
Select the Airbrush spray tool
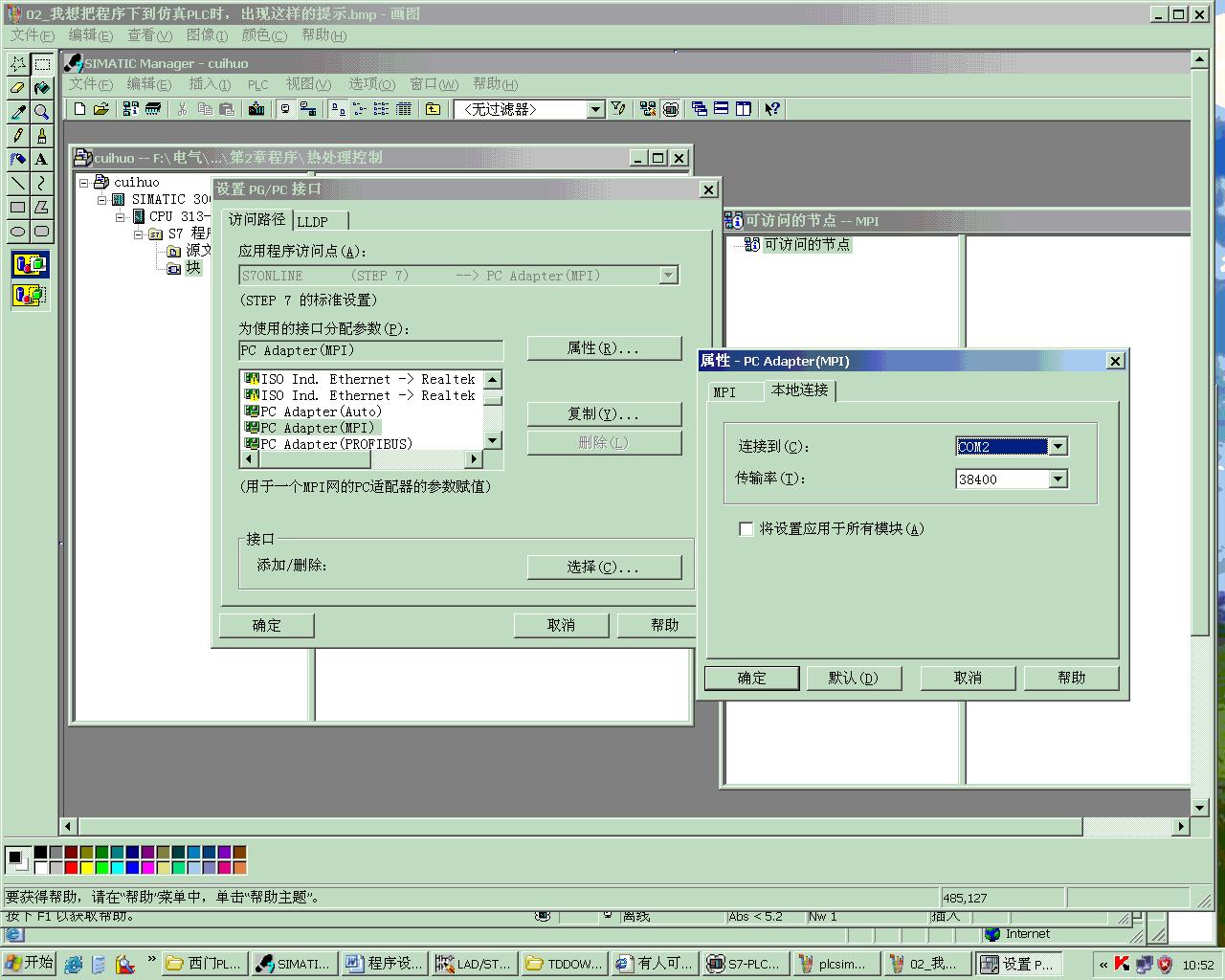(17, 160)
